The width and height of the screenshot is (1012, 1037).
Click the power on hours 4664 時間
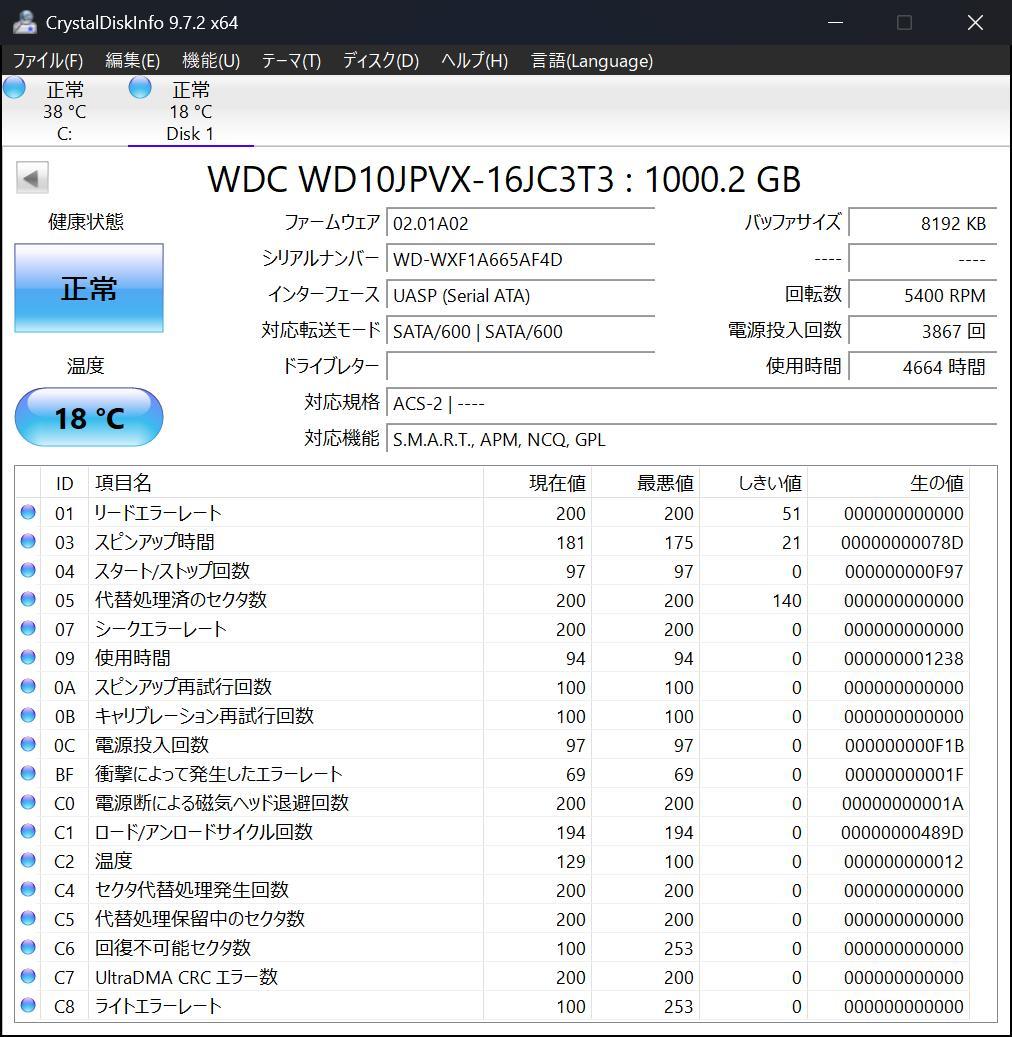923,366
